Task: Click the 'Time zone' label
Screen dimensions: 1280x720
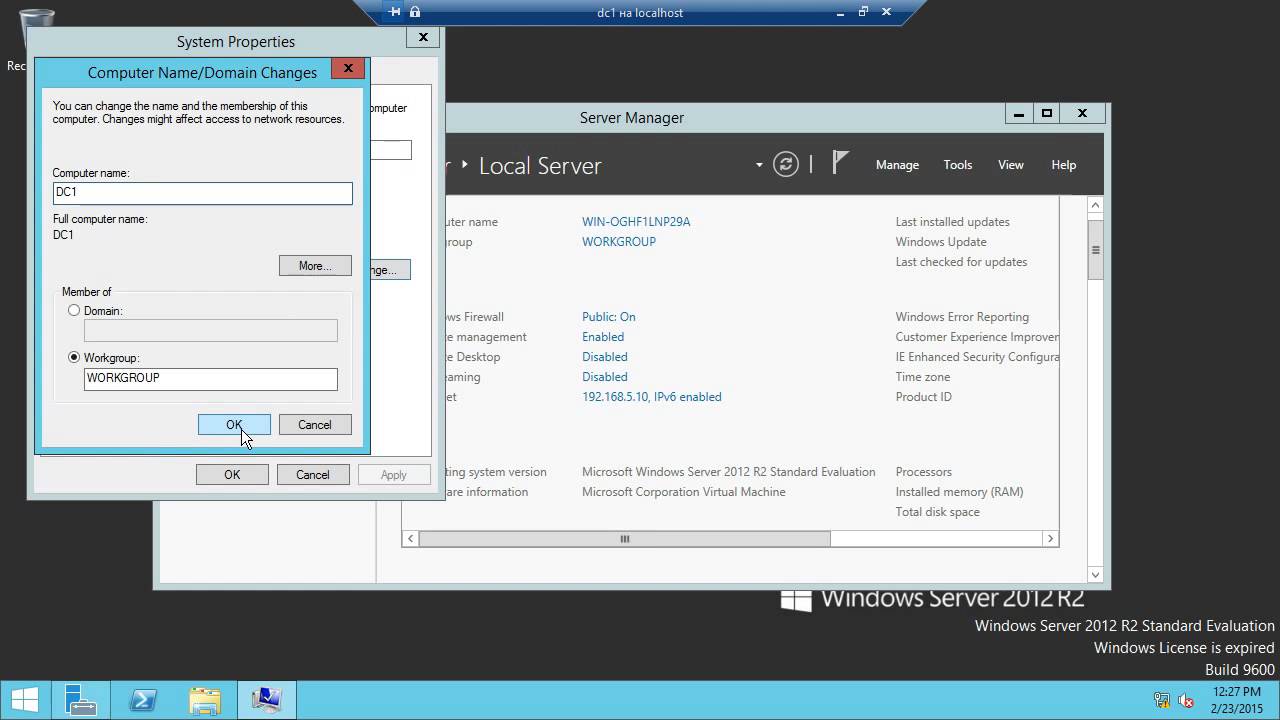Action: (x=923, y=377)
